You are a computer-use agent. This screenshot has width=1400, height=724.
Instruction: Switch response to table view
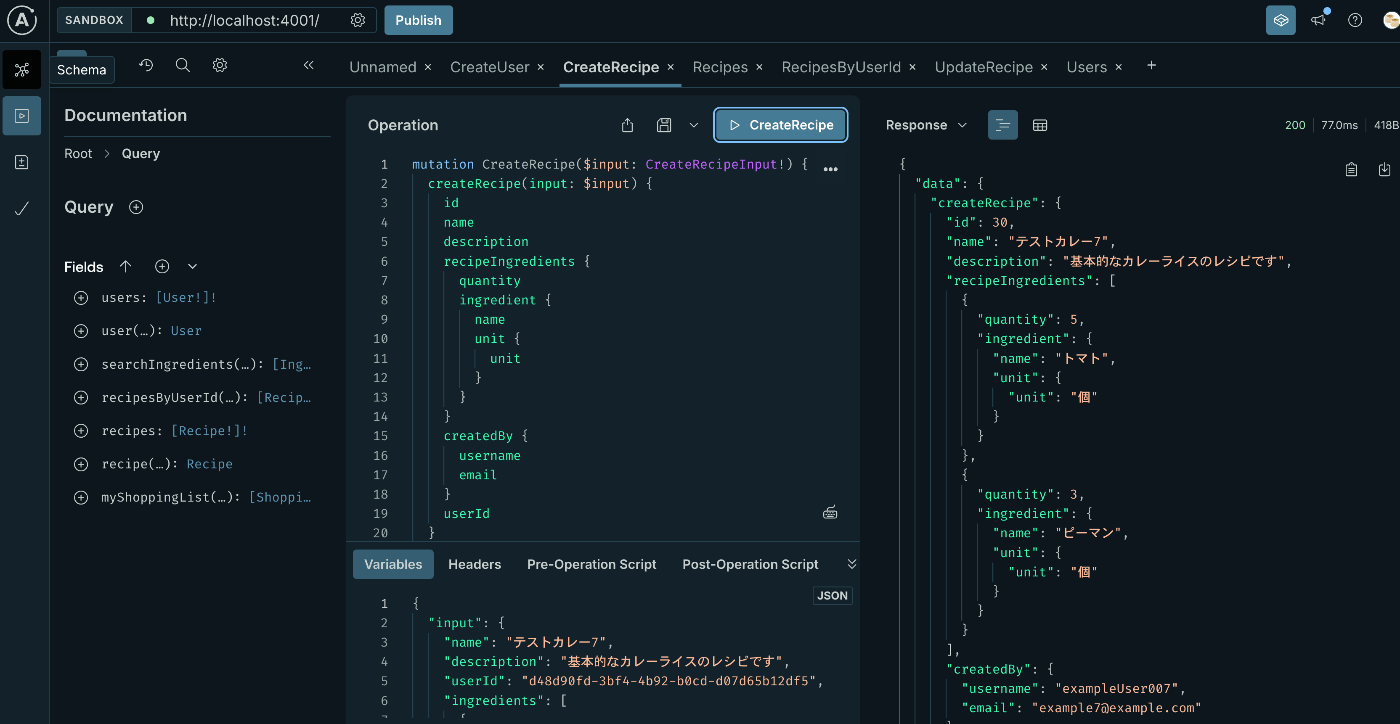tap(1040, 125)
